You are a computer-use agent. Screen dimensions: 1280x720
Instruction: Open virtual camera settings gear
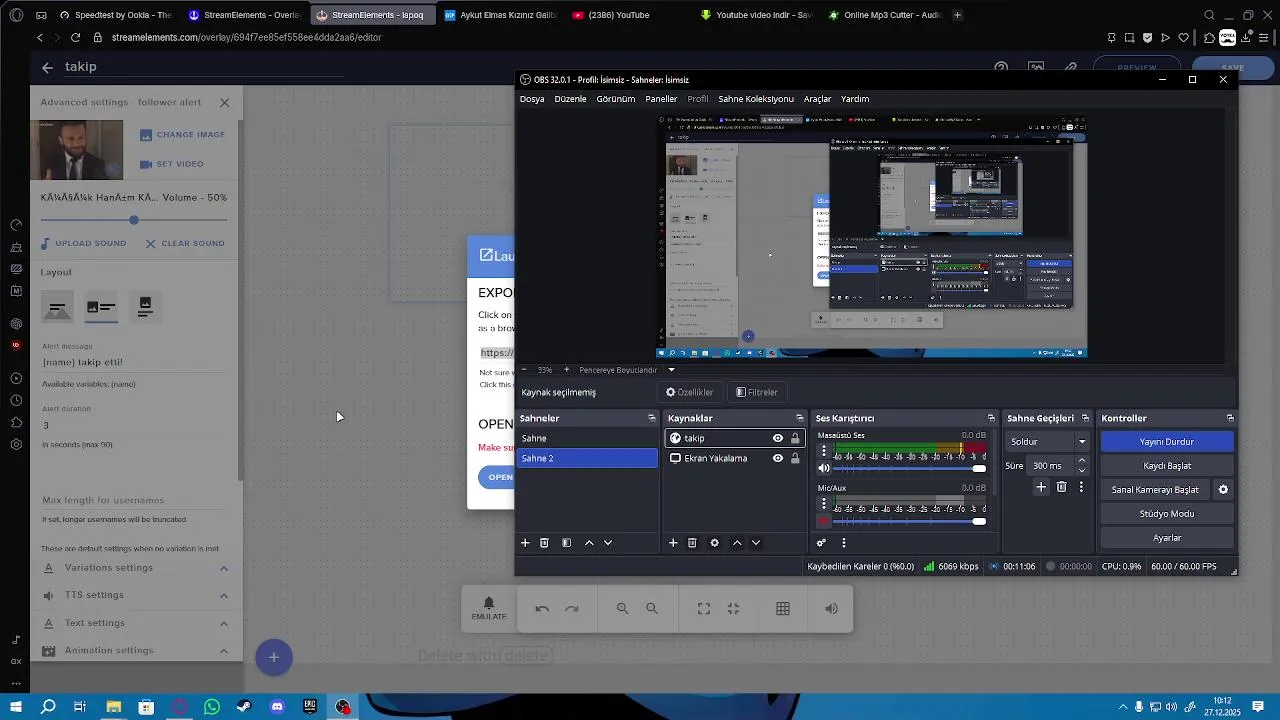(1223, 490)
